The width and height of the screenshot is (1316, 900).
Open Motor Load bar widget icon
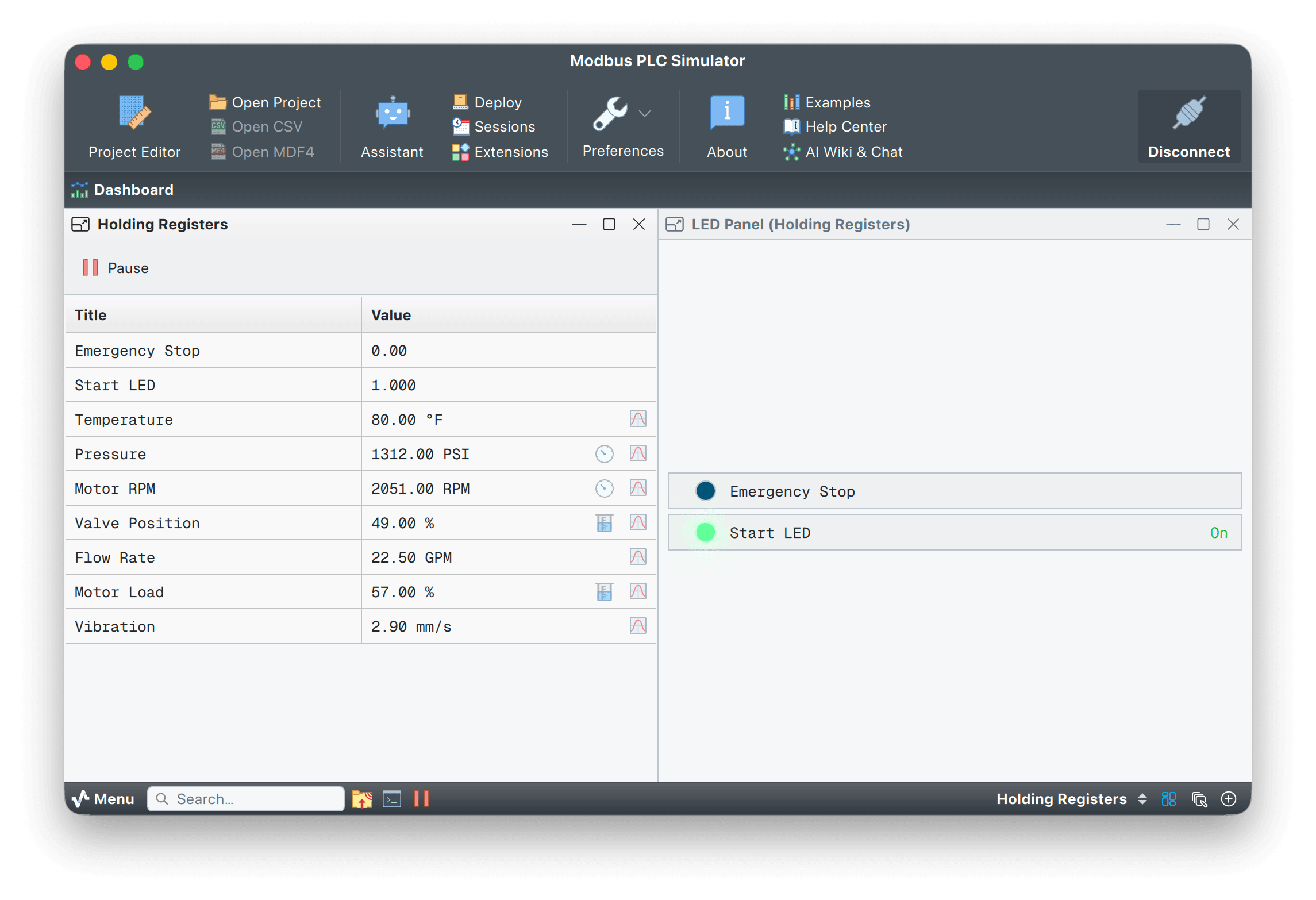604,591
